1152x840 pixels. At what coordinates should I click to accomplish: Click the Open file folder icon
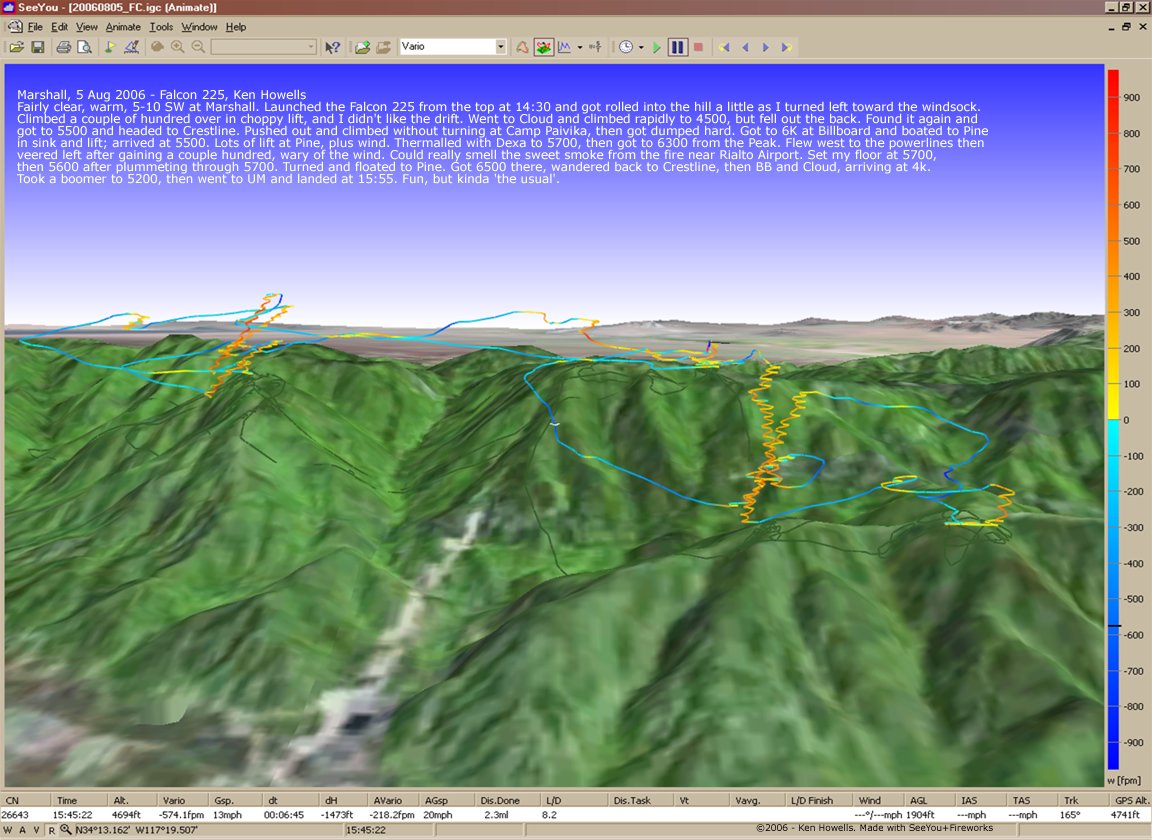(16, 47)
